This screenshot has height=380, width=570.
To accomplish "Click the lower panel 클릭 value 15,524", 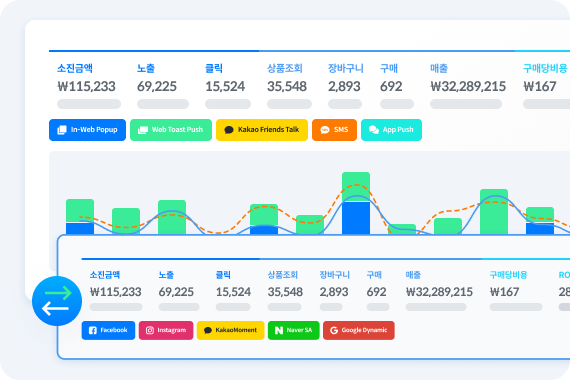I will pos(233,292).
